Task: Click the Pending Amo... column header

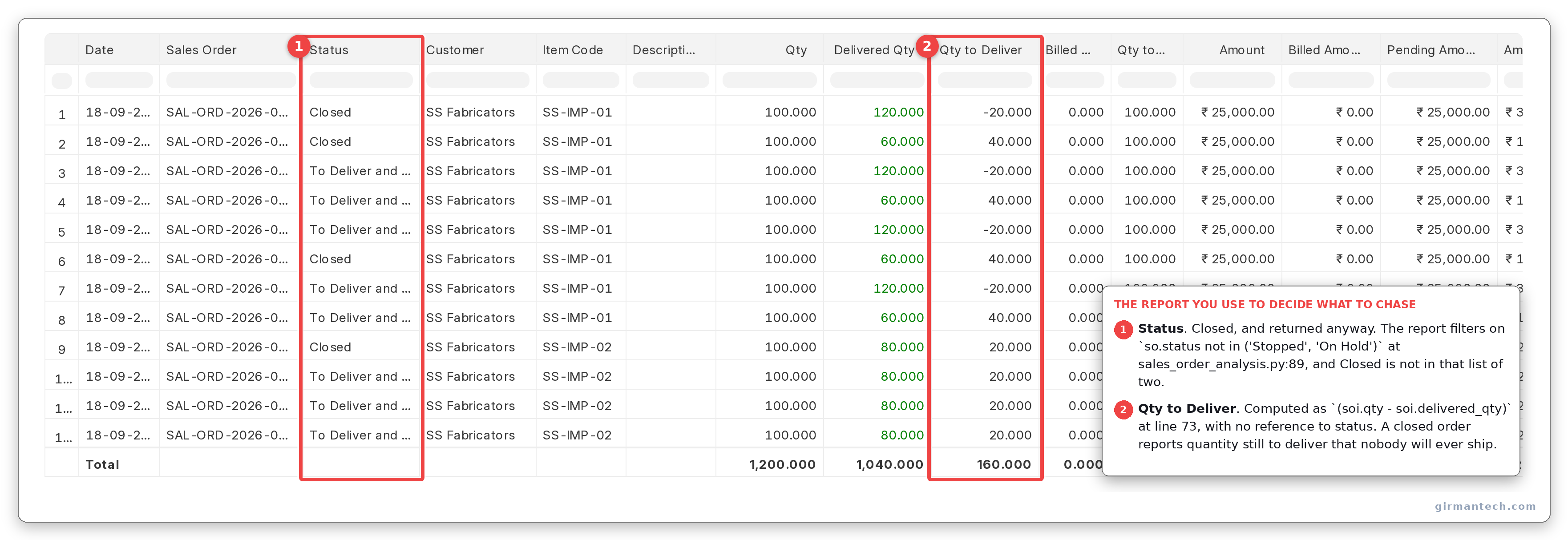Action: tap(1431, 50)
